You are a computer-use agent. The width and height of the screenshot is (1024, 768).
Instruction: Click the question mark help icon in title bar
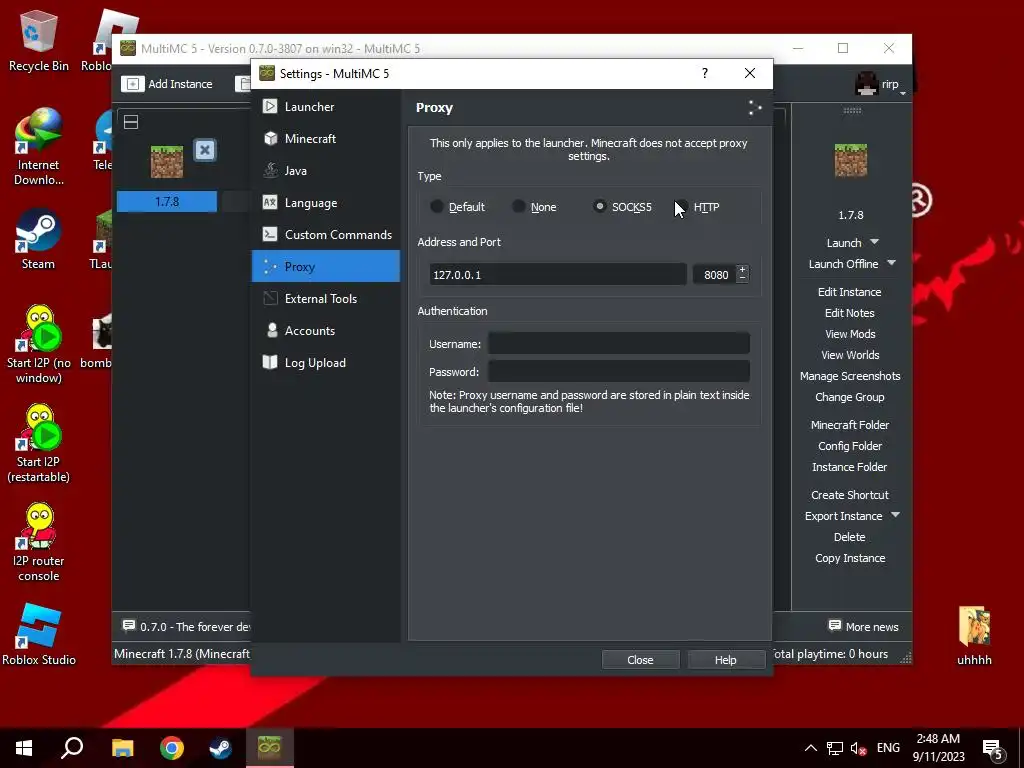coord(705,73)
